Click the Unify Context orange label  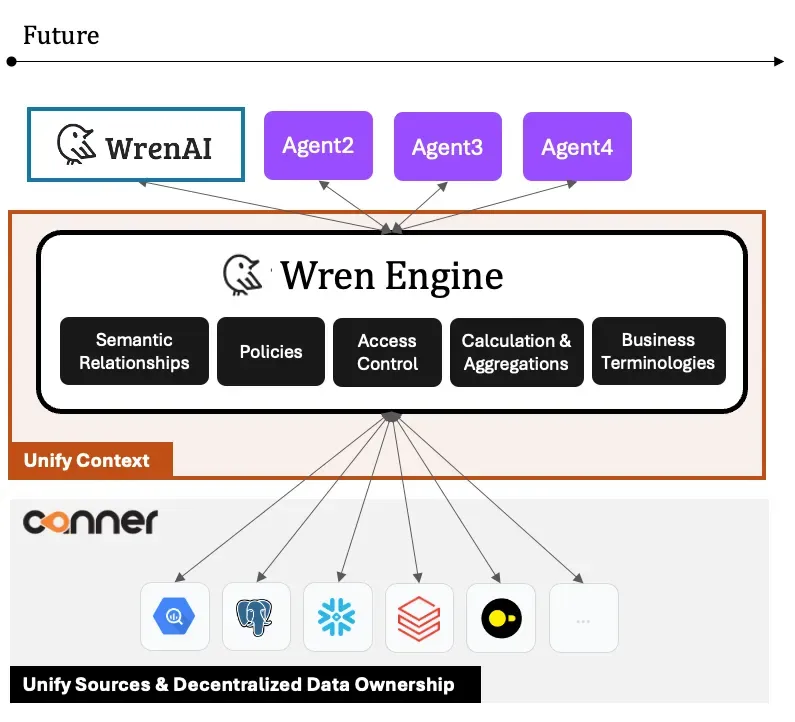(90, 461)
